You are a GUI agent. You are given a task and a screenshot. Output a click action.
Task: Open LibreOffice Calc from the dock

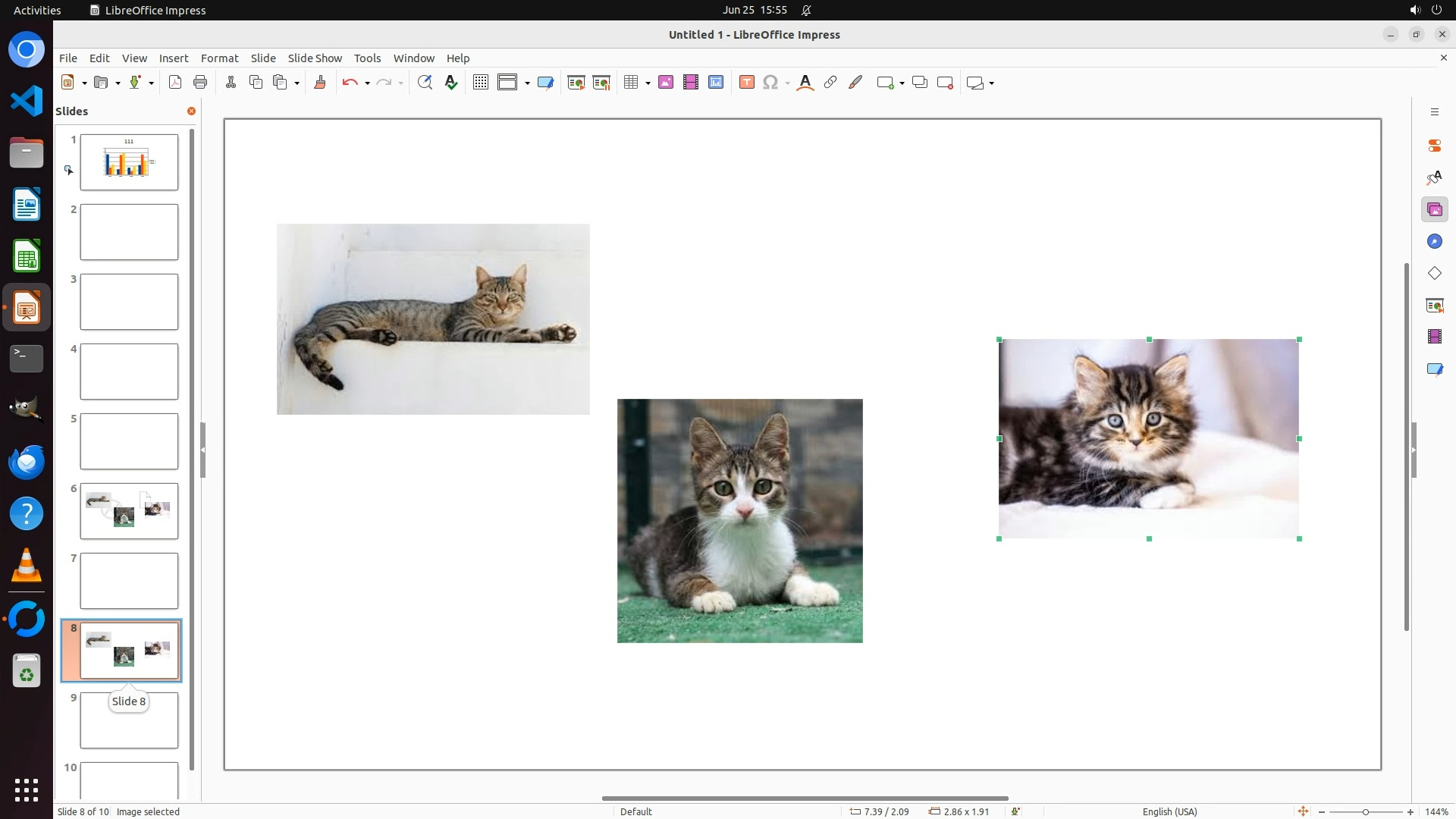coord(27,257)
